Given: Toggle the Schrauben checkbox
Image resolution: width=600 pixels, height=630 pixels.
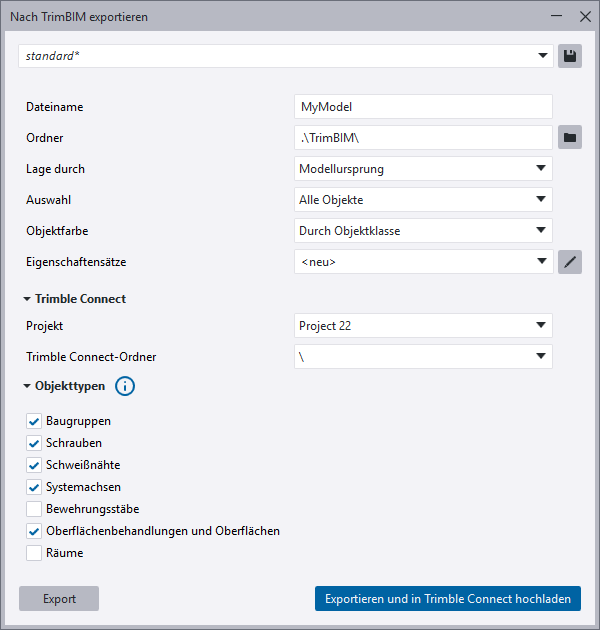Looking at the screenshot, I should click(x=34, y=443).
